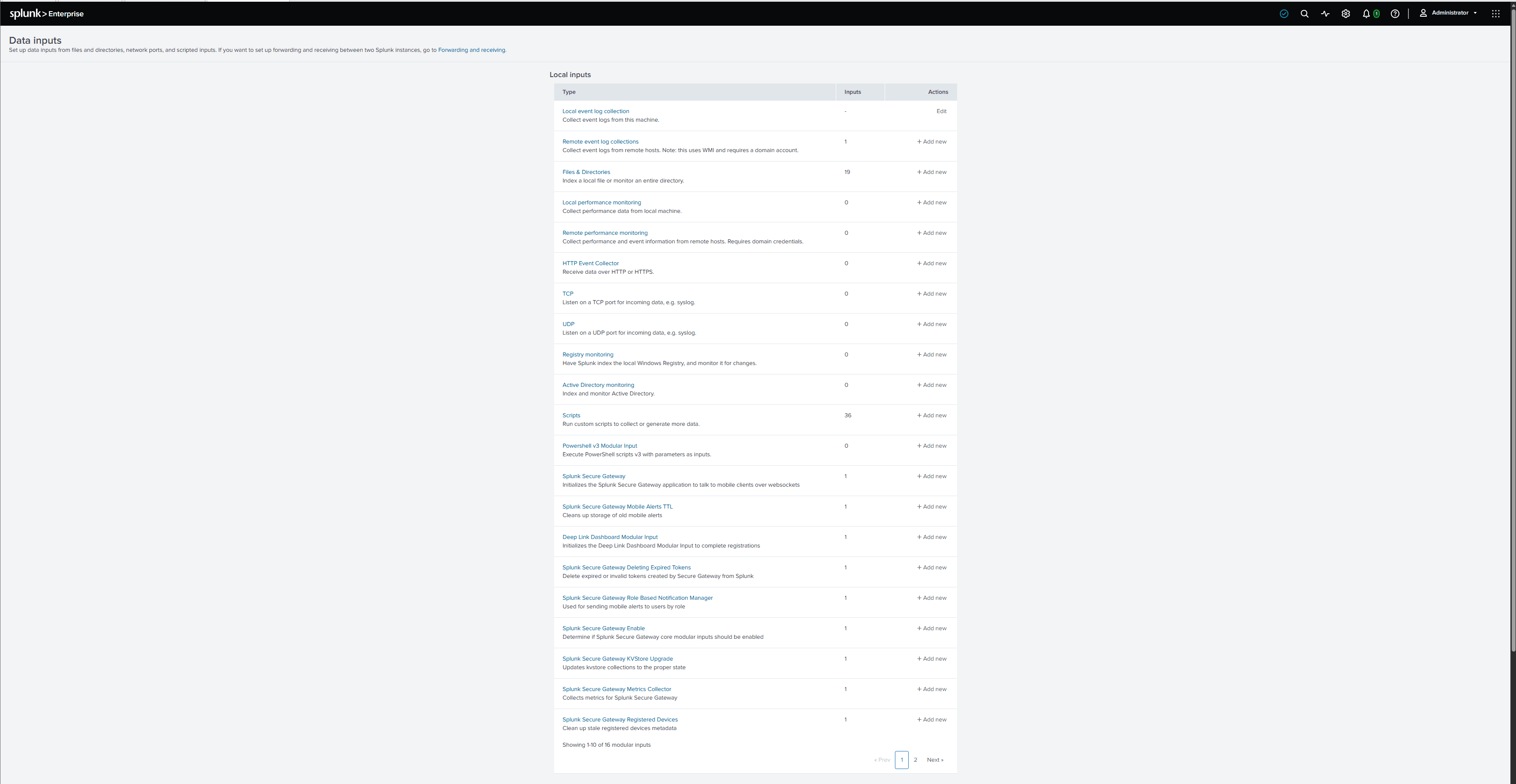Add new KVStore Upgrade input
Viewport: 1516px width, 784px height.
tap(932, 659)
